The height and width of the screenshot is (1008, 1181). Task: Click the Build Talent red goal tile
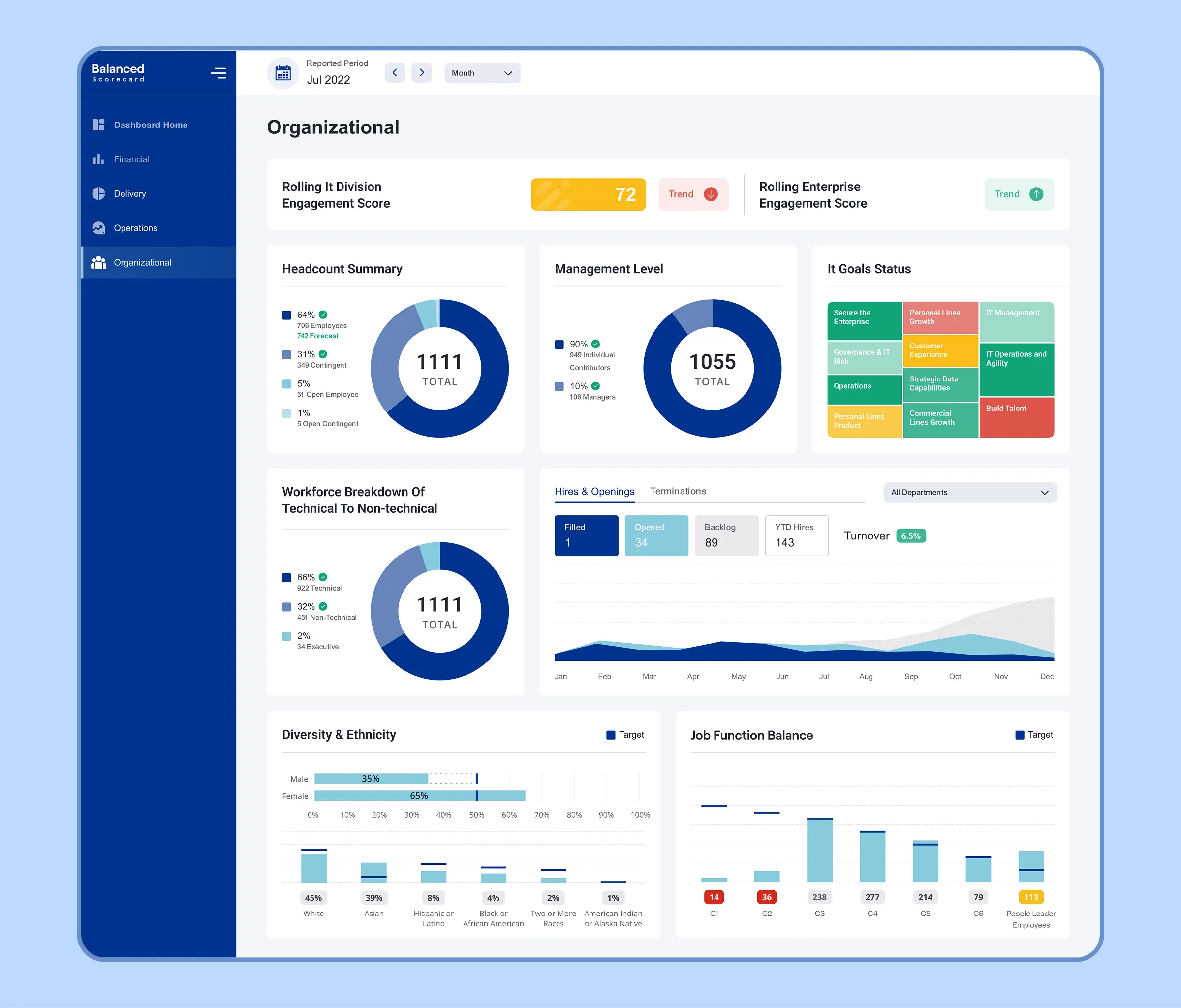click(1017, 417)
